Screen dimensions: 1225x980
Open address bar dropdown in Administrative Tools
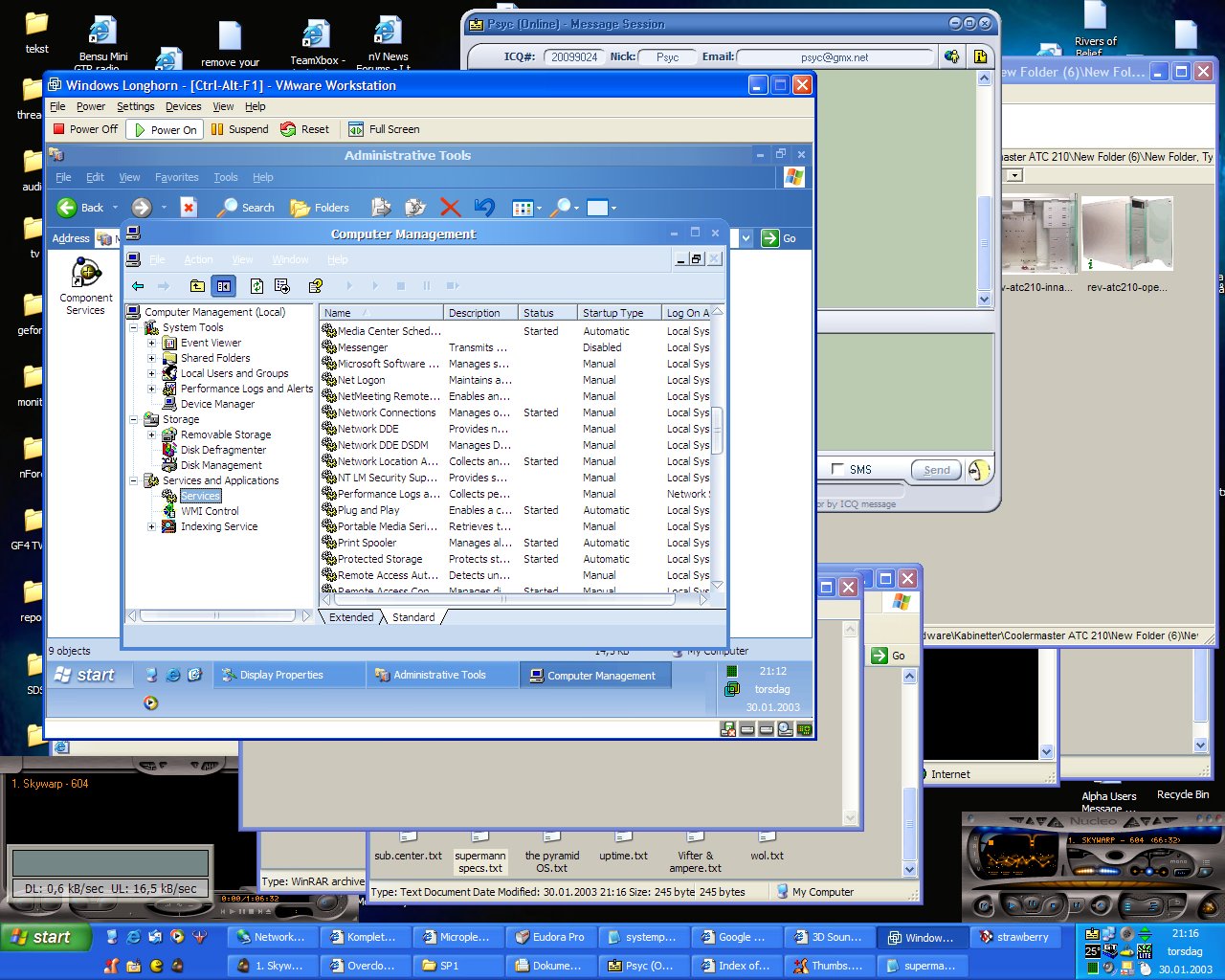[746, 238]
